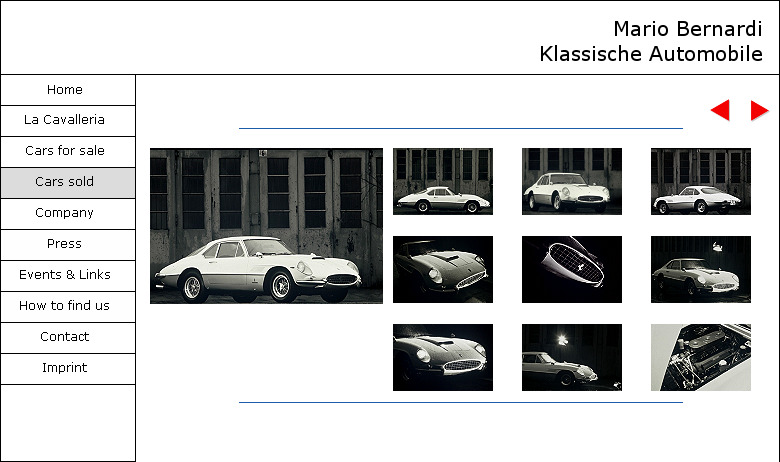Go to La Cavalleria page
This screenshot has width=780, height=462.
point(68,121)
